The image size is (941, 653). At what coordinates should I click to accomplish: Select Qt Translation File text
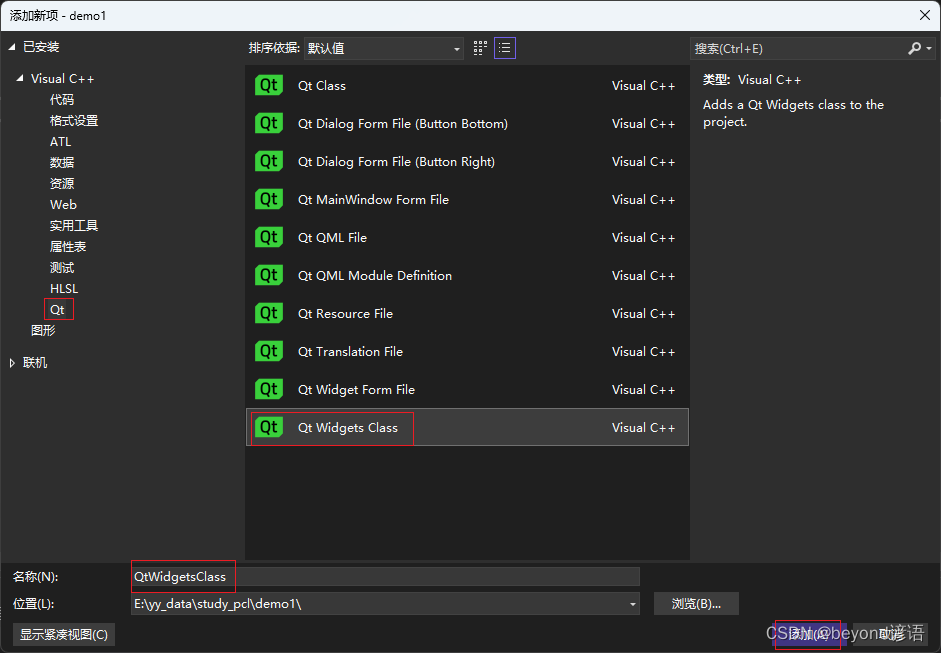350,352
